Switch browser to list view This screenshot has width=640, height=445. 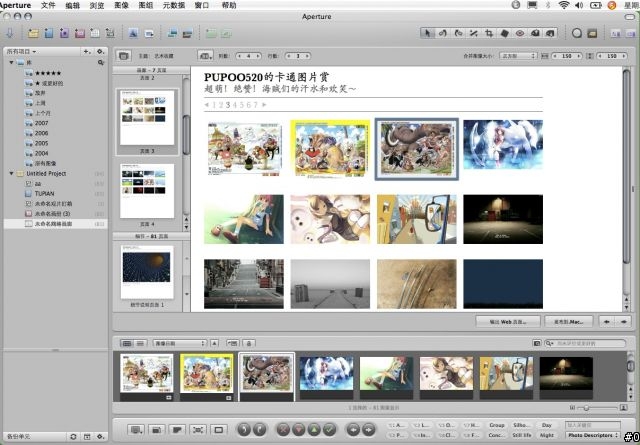point(140,344)
